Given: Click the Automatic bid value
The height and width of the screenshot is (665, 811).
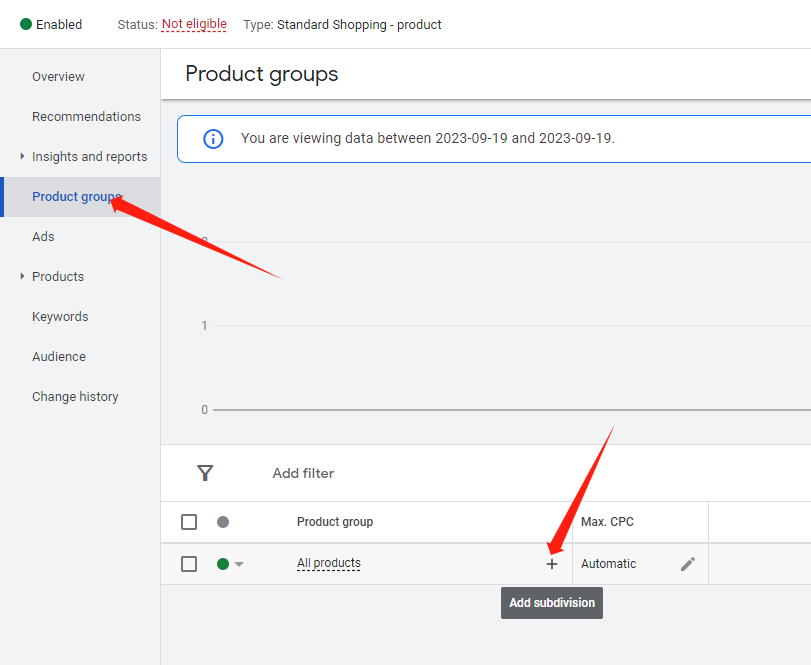Looking at the screenshot, I should pos(608,564).
